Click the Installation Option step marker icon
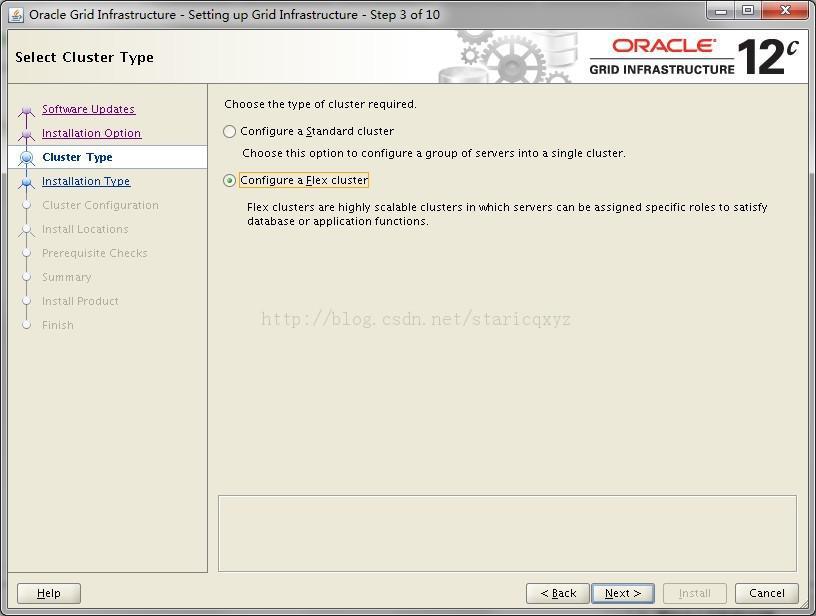This screenshot has height=616, width=816. (27, 135)
